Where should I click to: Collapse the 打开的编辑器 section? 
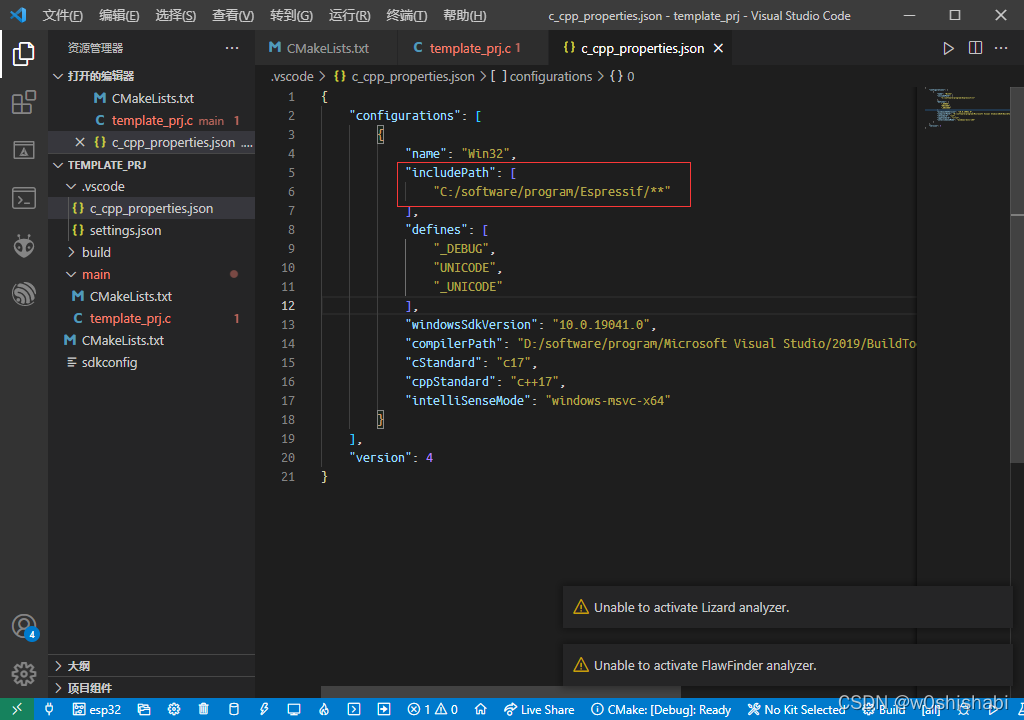[152, 76]
